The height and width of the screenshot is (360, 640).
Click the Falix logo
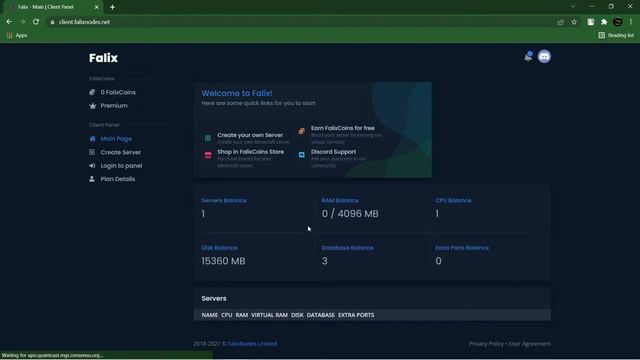[x=103, y=58]
